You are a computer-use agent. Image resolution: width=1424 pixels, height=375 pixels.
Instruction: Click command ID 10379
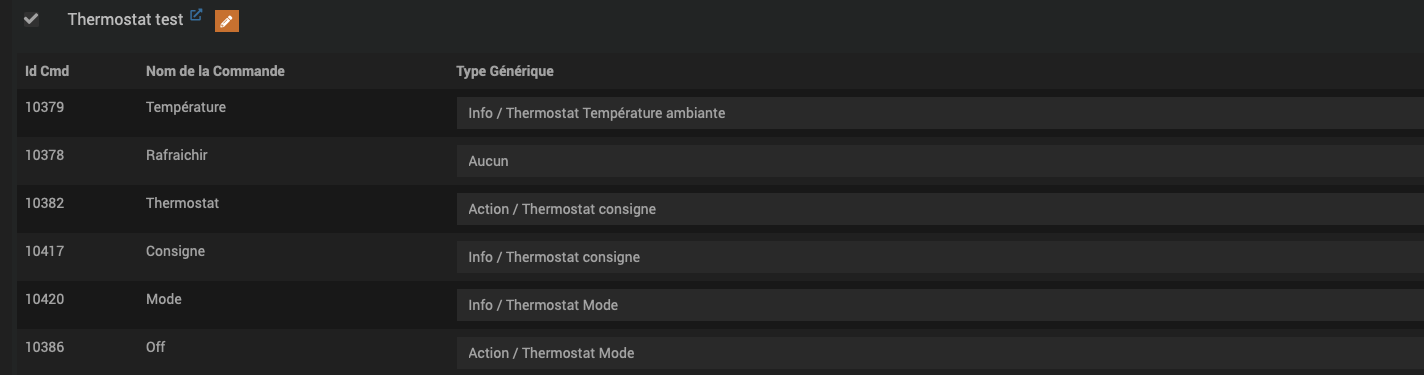(45, 107)
